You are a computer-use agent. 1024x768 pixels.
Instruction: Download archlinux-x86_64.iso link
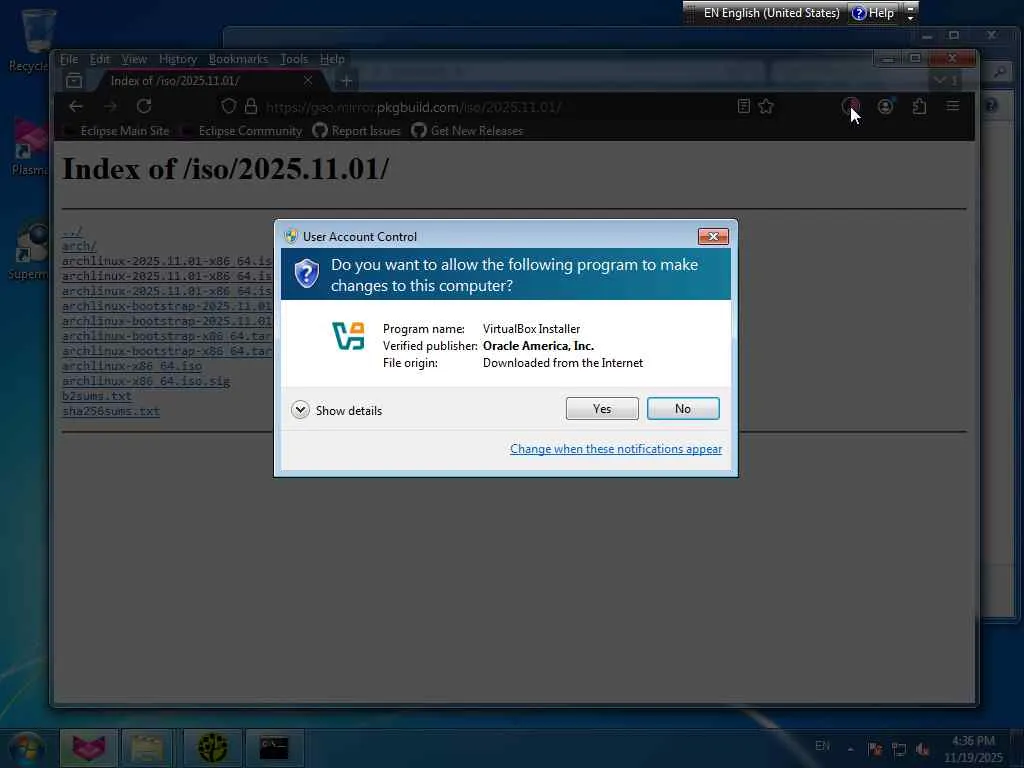click(132, 366)
